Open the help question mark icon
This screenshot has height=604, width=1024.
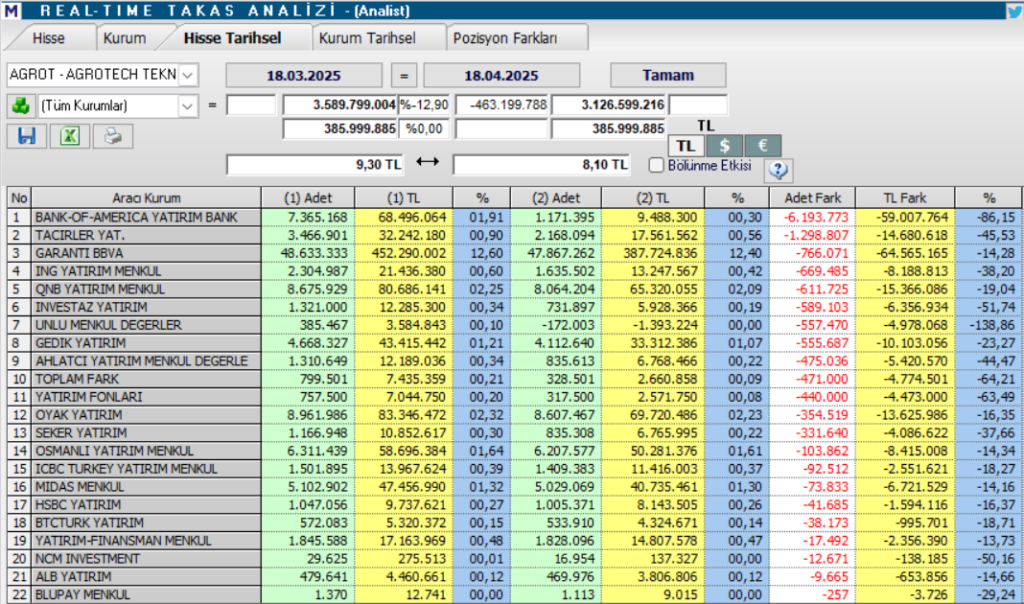(778, 170)
